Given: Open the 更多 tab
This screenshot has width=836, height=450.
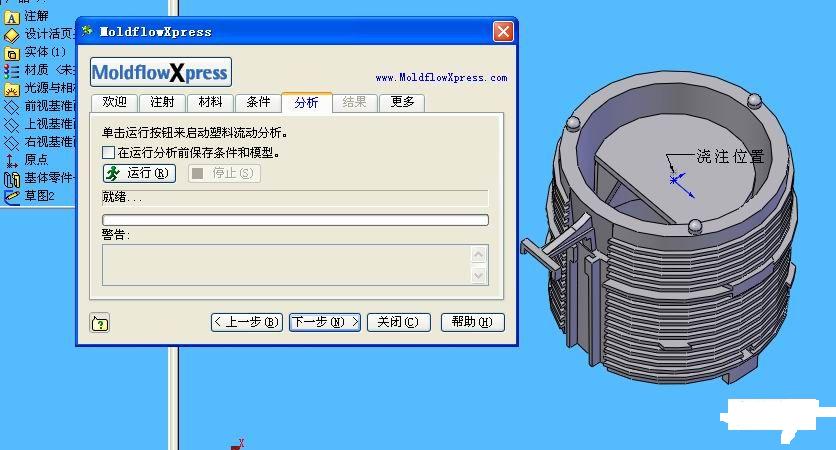Looking at the screenshot, I should (403, 102).
